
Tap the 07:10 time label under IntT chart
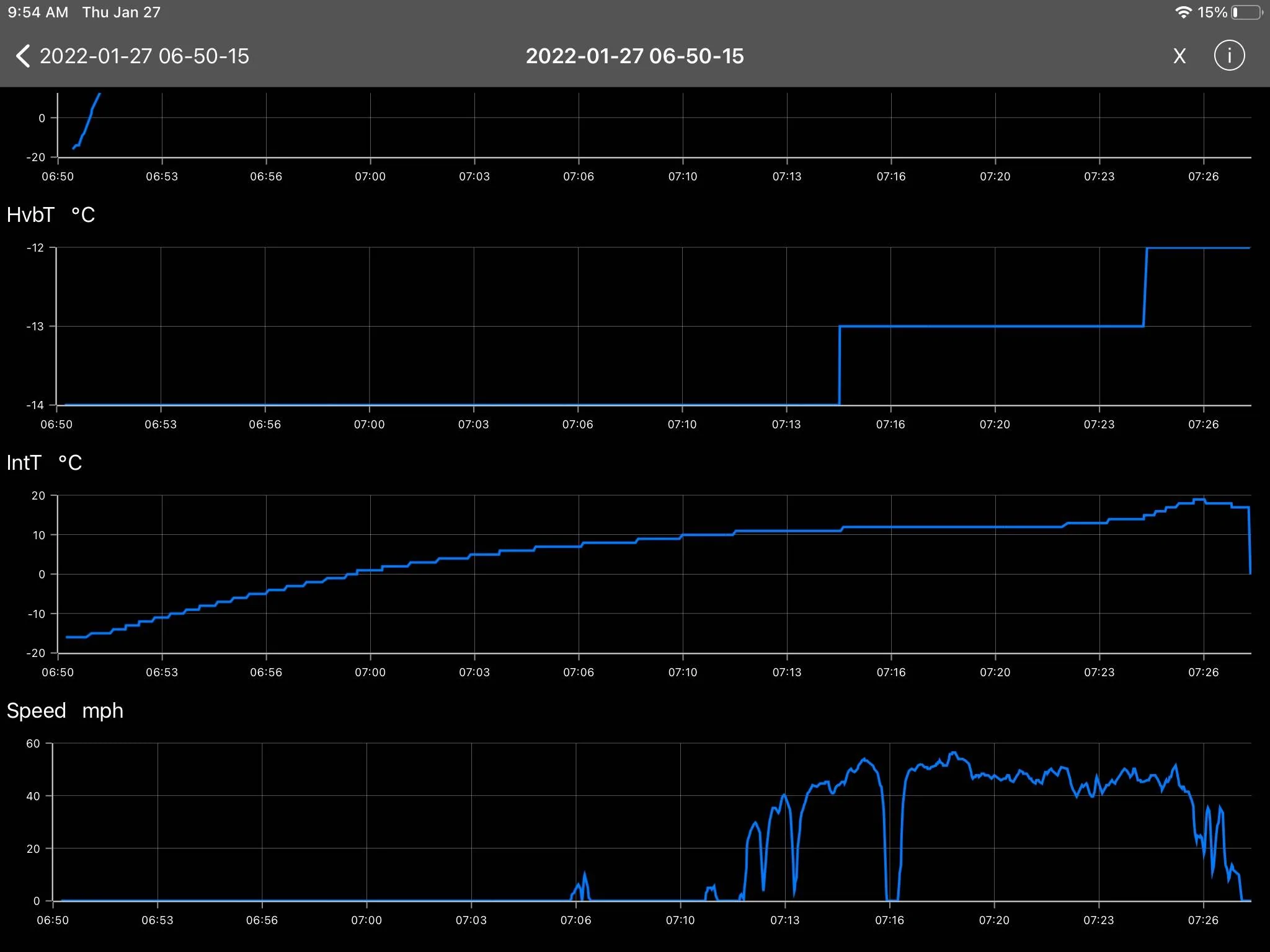tap(683, 672)
